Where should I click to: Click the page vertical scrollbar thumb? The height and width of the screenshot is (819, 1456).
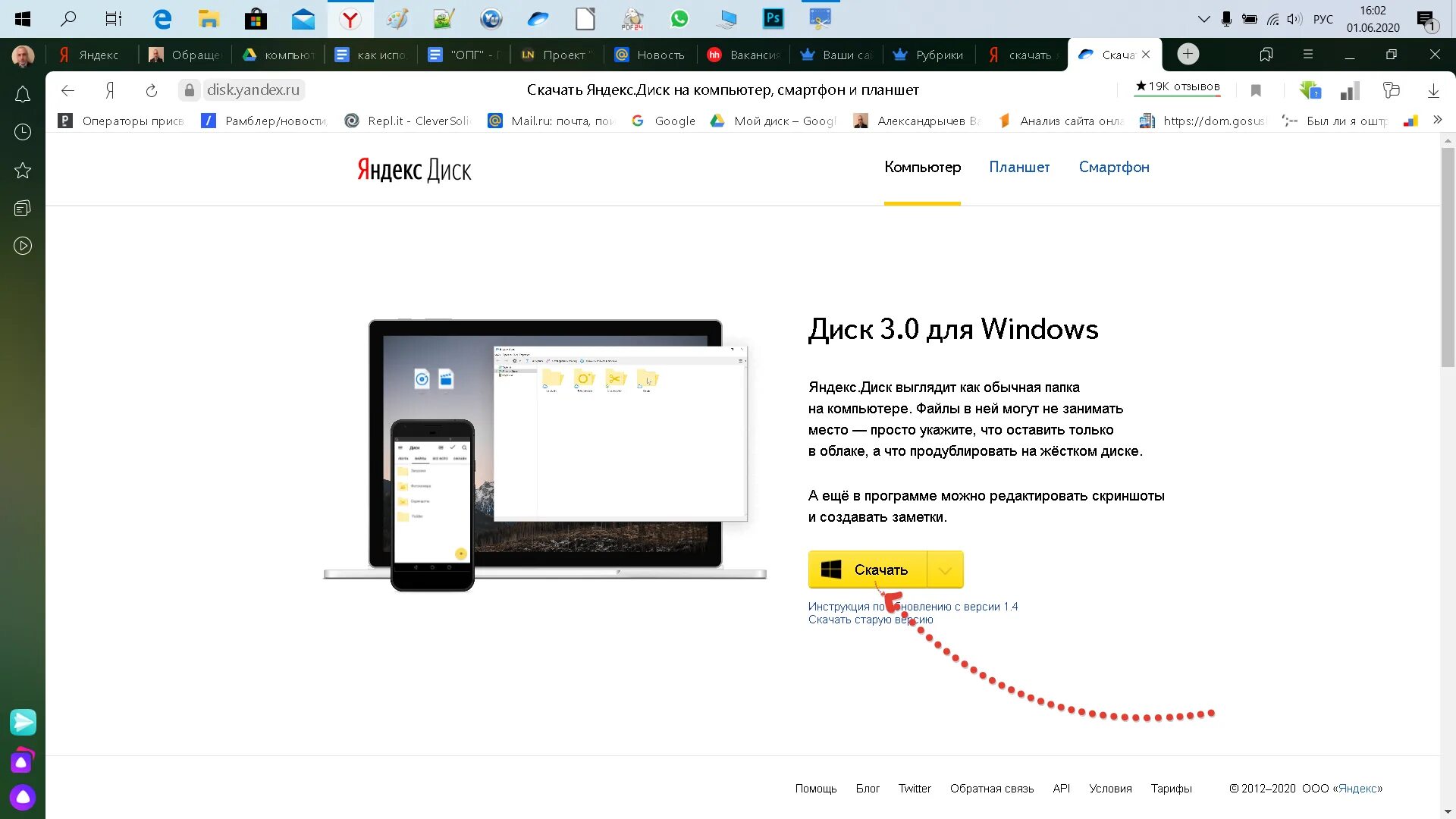(x=1447, y=258)
